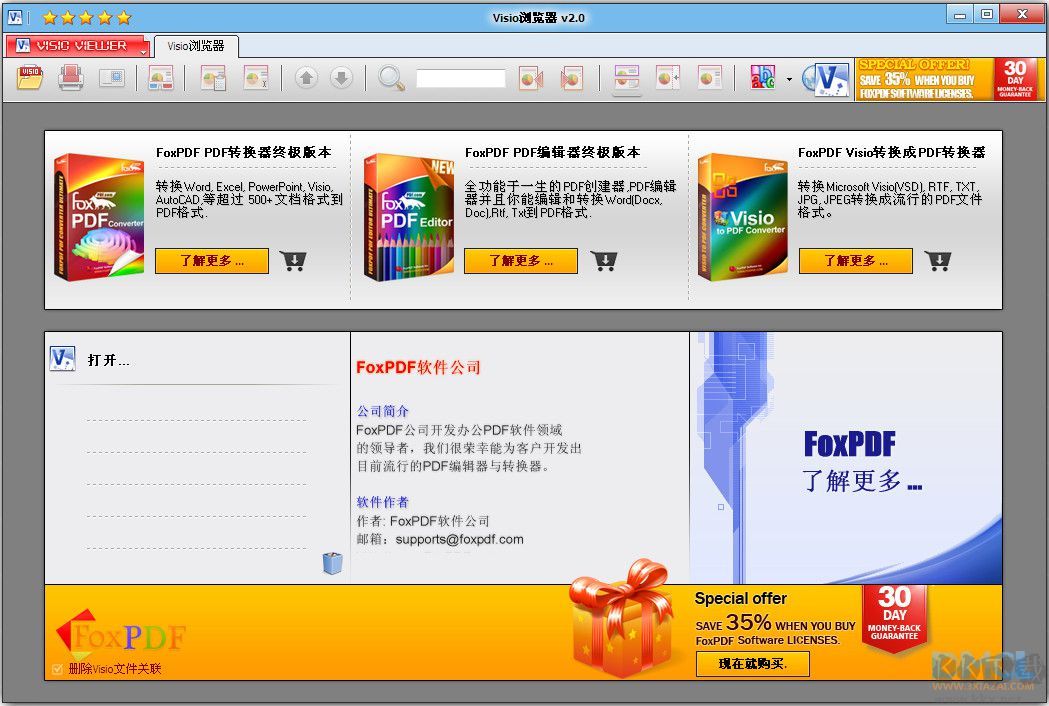Screen dimensions: 1049x706
Task: Click 了解更多 for FoxPDF PDF转换器
Action: pyautogui.click(x=211, y=261)
